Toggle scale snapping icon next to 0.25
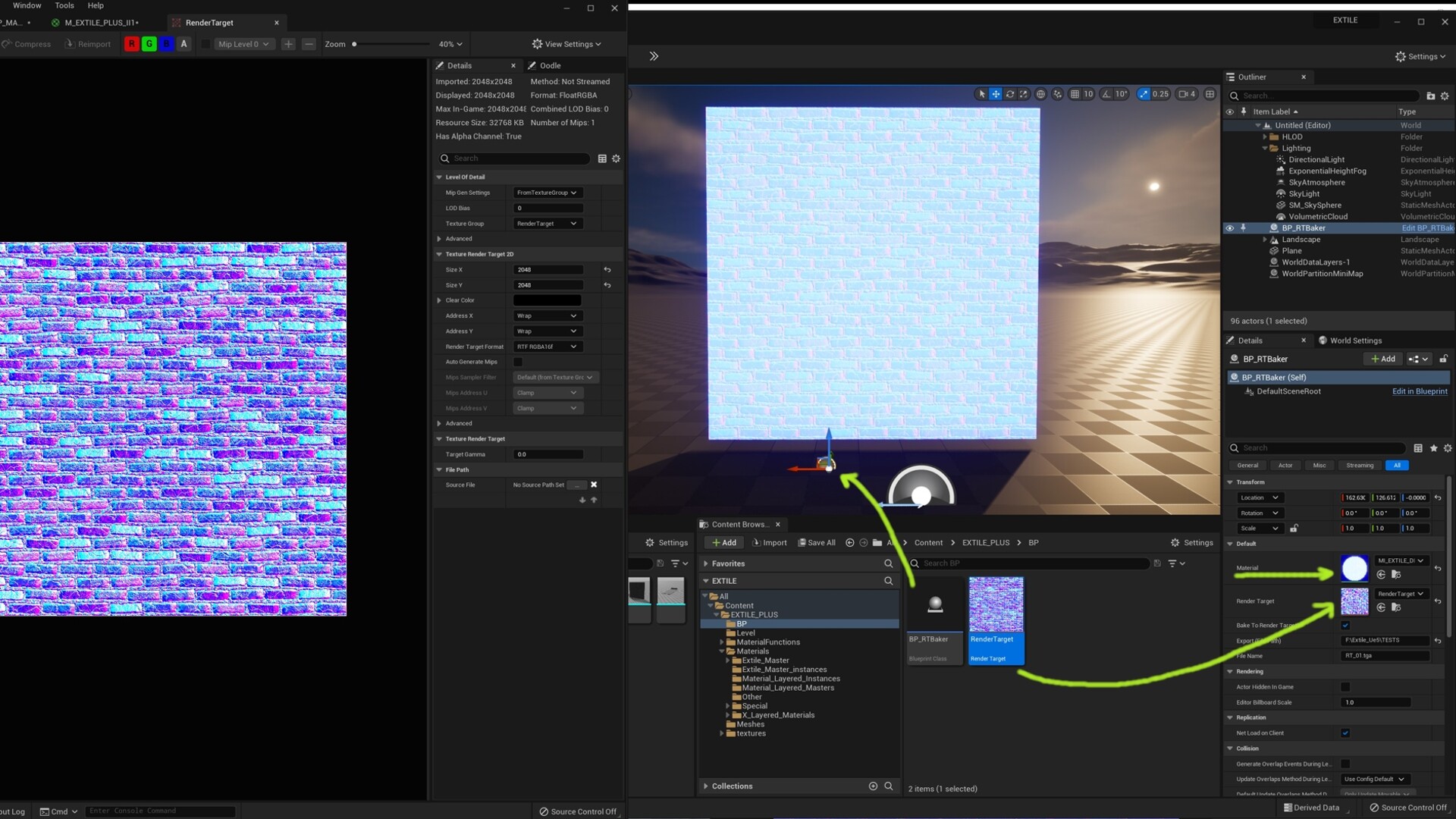Screen dimensions: 1456x819 click(1144, 94)
